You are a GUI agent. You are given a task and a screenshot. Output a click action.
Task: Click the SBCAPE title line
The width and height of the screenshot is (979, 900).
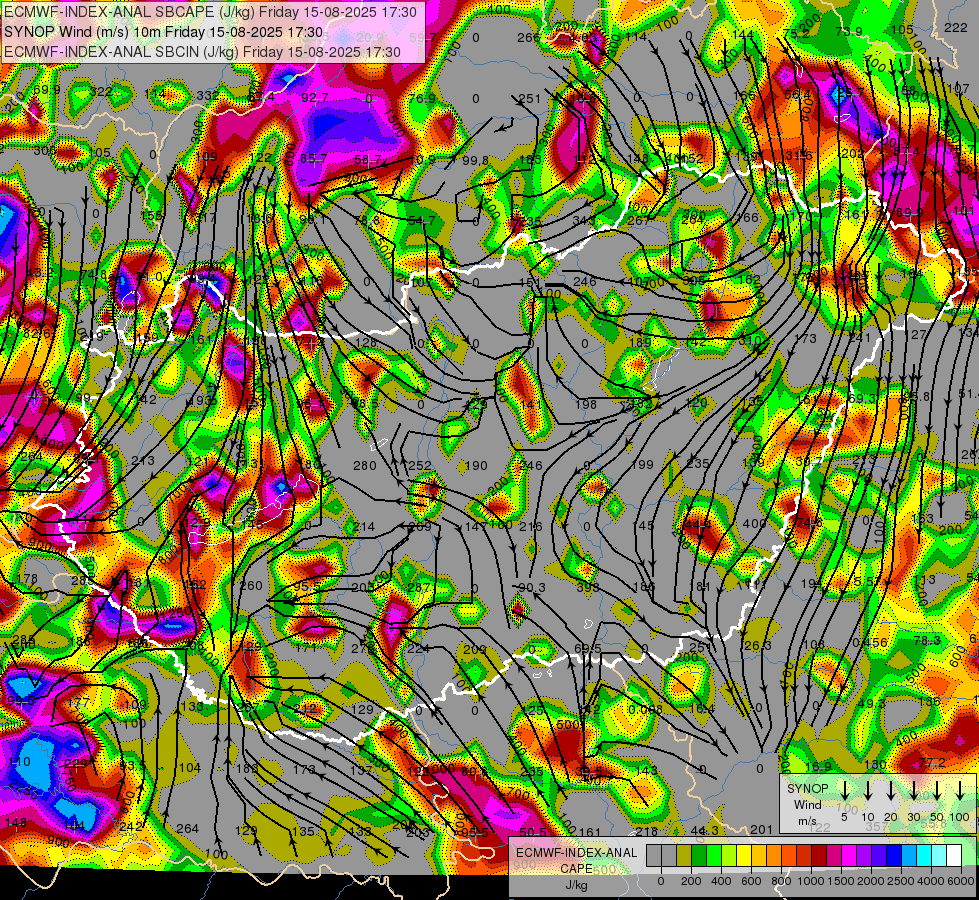click(210, 12)
